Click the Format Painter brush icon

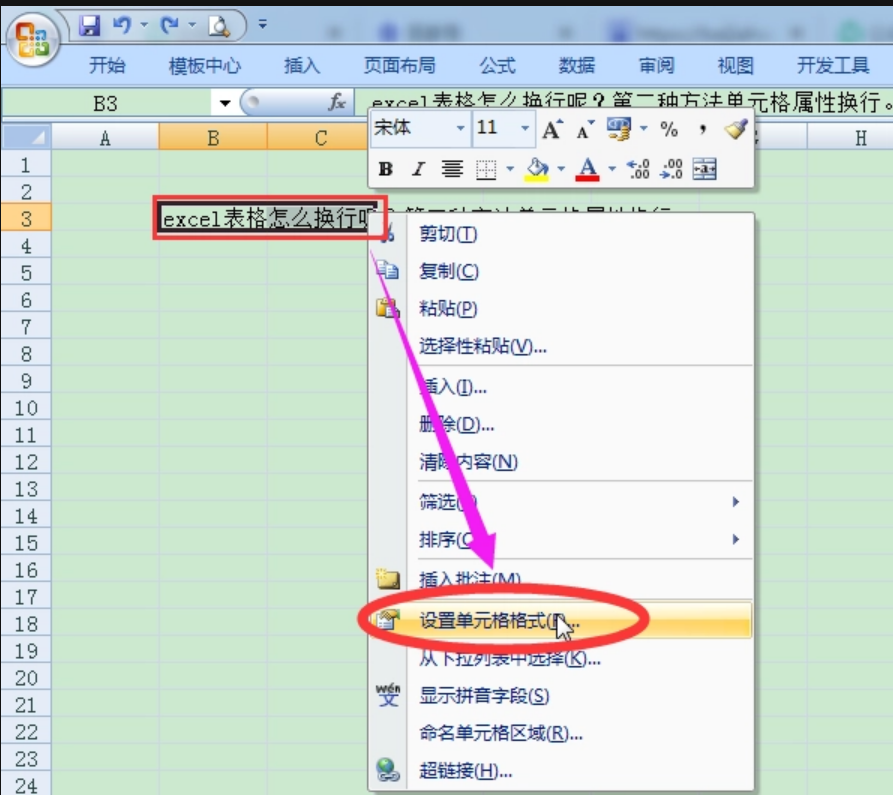735,130
